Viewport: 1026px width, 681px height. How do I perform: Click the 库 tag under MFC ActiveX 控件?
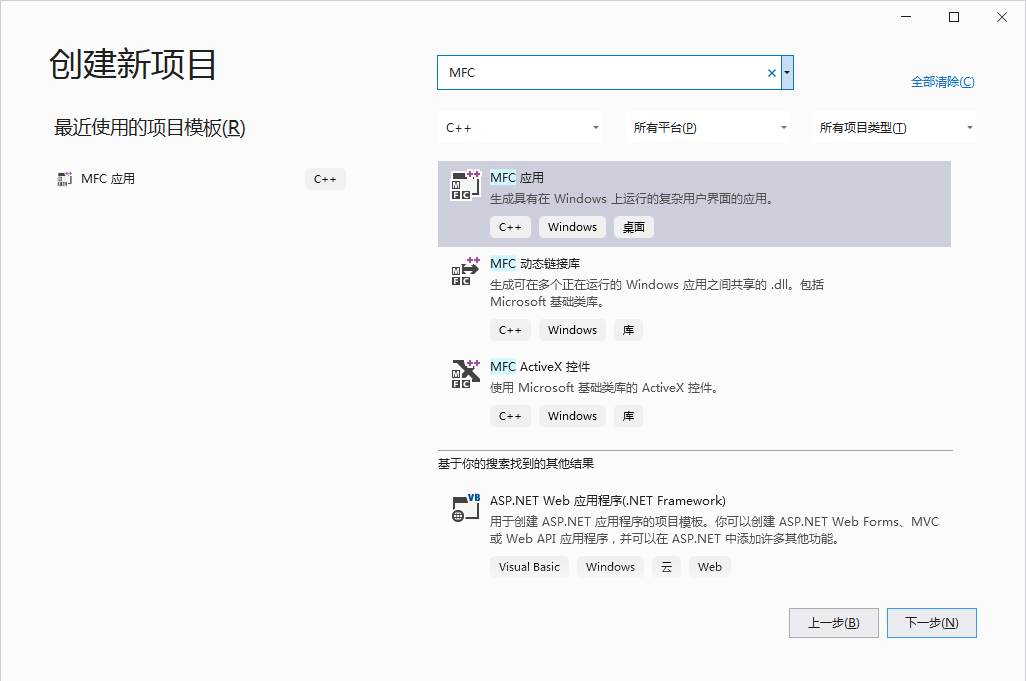(628, 415)
